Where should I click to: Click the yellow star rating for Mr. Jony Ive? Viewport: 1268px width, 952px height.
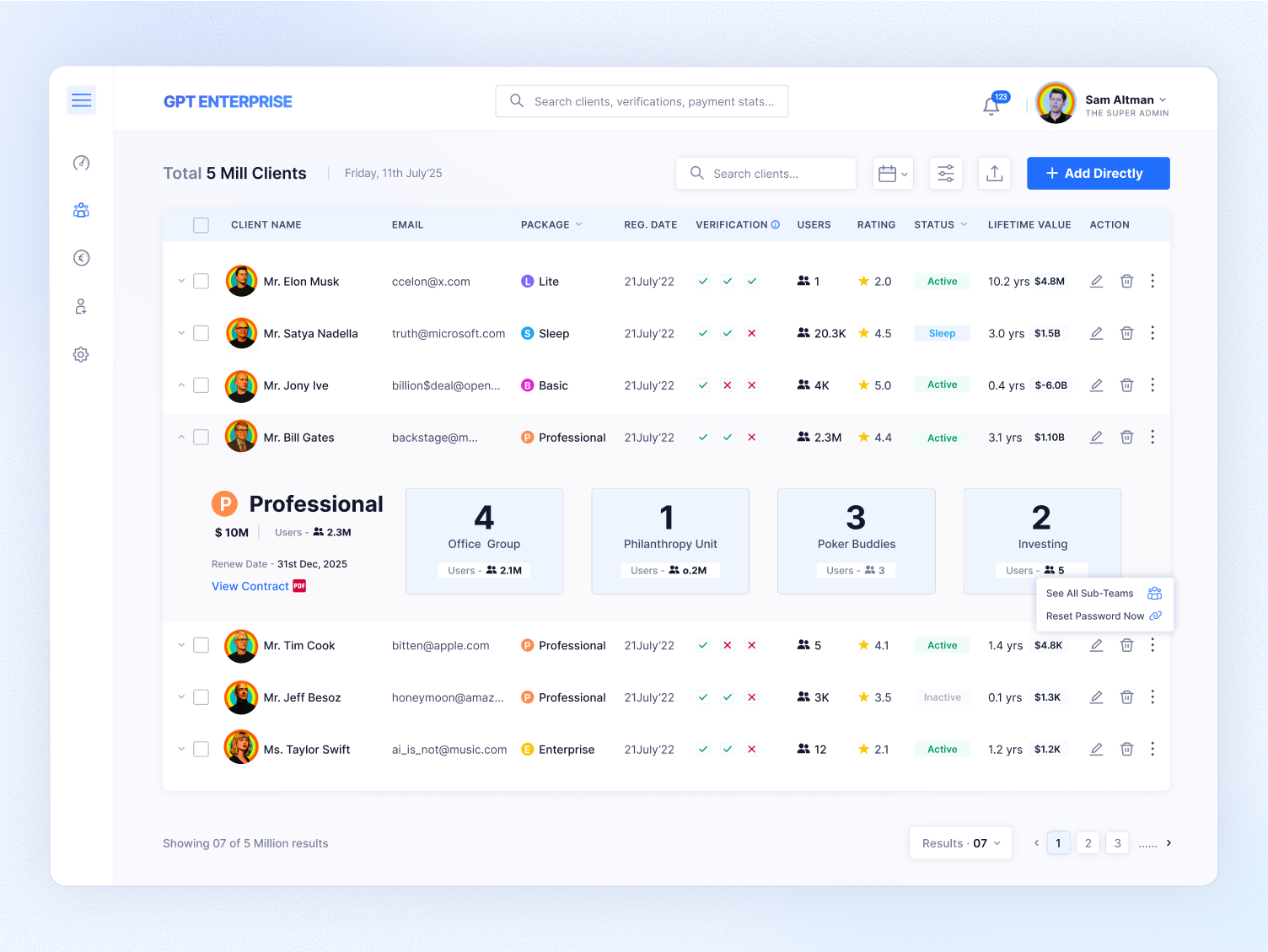[x=863, y=385]
